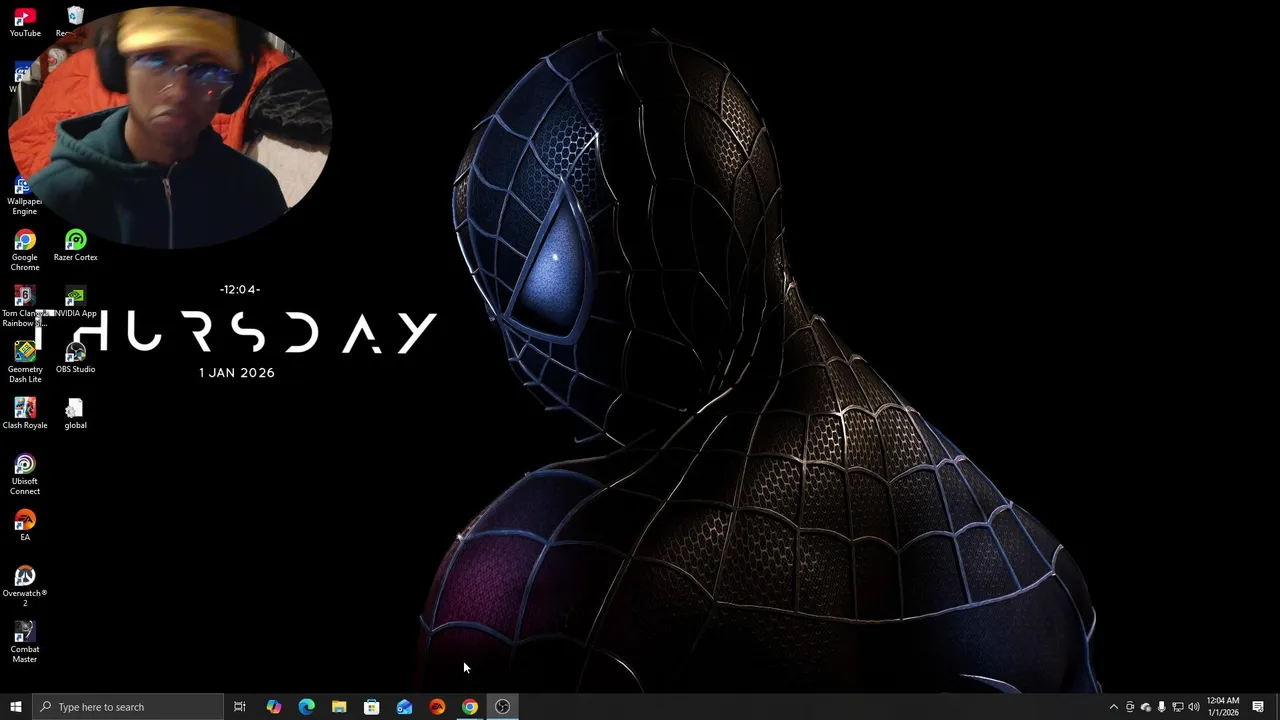Screen dimensions: 1280x720
Task: Open the YouTube desktop shortcut
Action: 25,22
